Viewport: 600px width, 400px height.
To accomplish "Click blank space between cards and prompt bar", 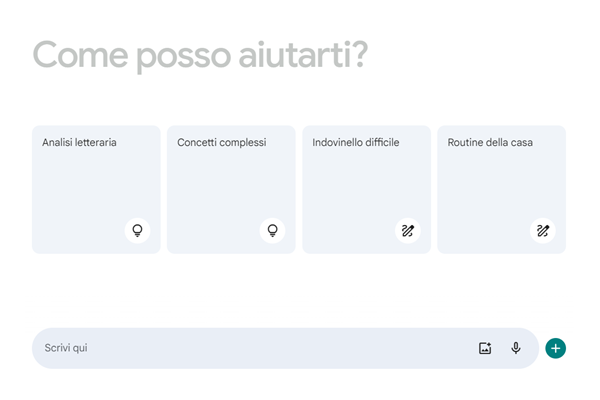I will tap(300, 290).
